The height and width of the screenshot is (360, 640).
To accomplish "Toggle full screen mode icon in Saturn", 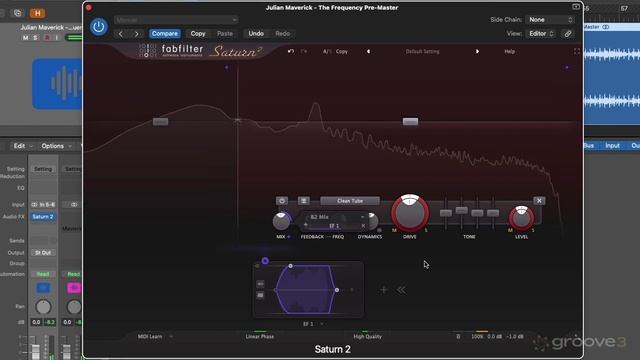I will [577, 51].
